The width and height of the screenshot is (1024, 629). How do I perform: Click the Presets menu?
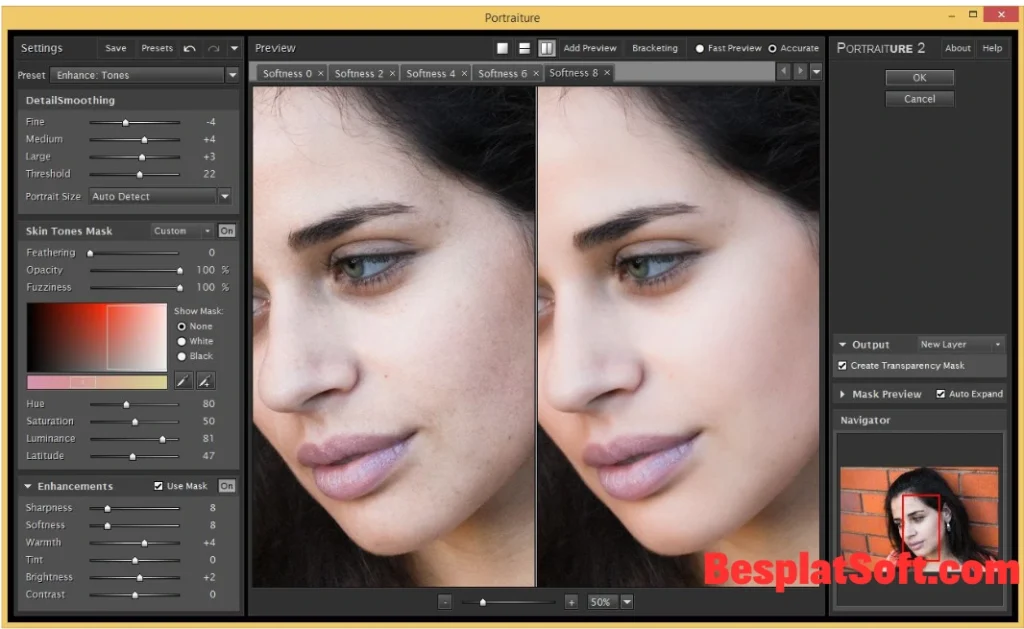pos(156,47)
